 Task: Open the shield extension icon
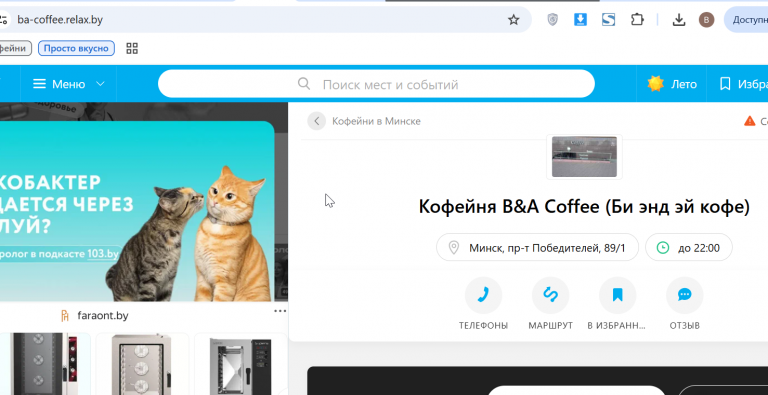pos(552,20)
